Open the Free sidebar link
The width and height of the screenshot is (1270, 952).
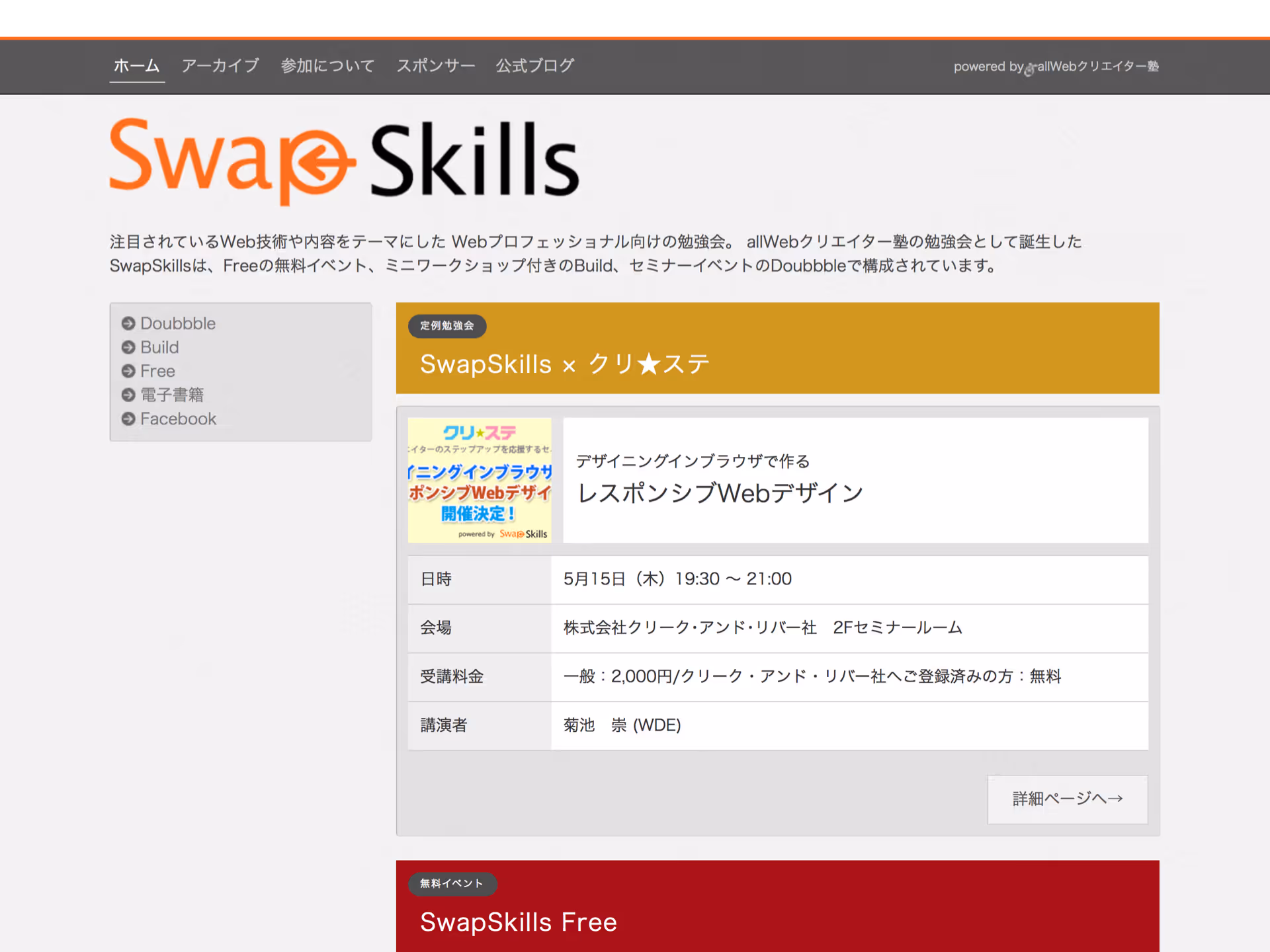tap(157, 371)
